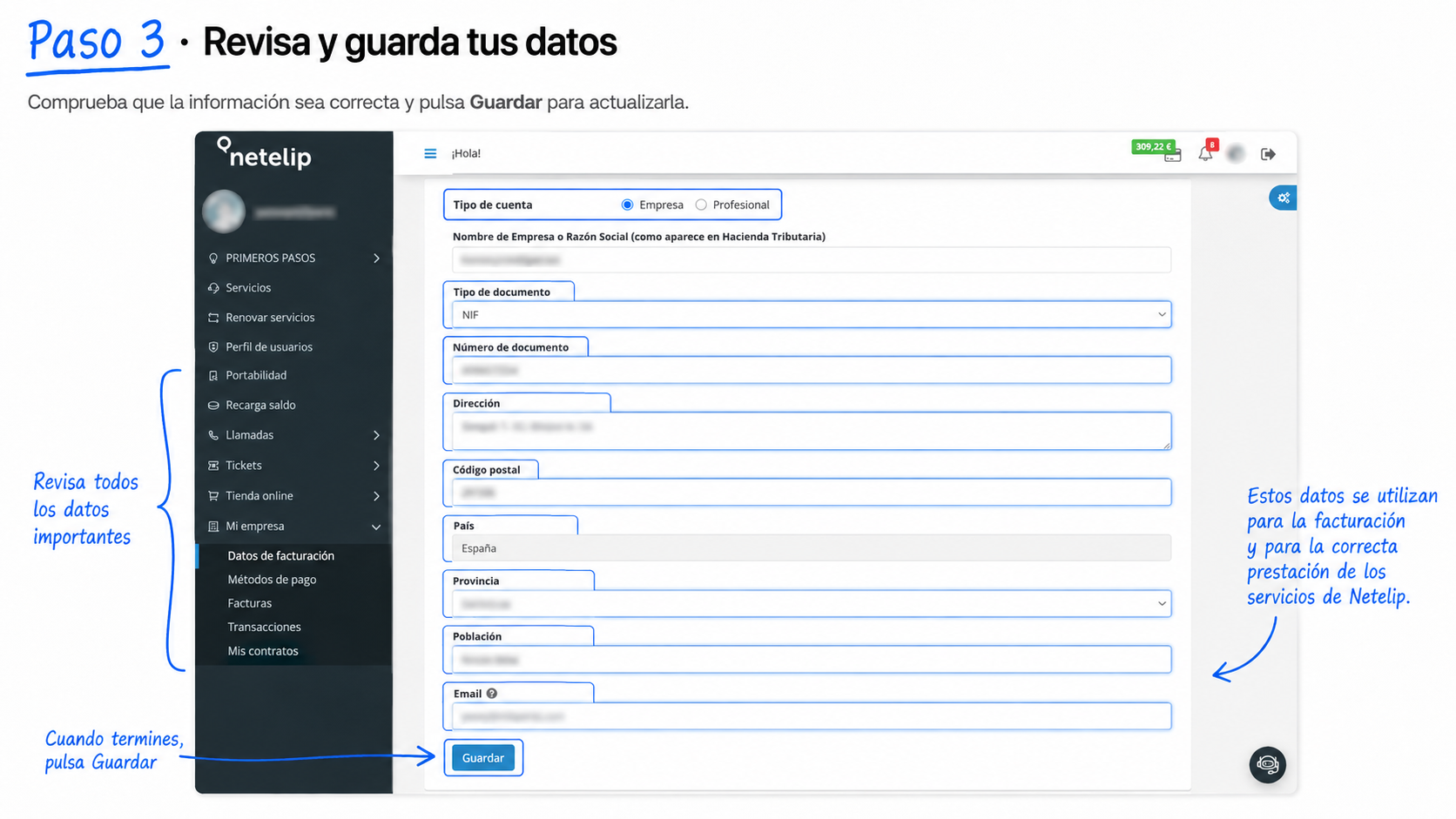This screenshot has height=819, width=1456.
Task: Click the Mi empresa building icon
Action: click(213, 527)
